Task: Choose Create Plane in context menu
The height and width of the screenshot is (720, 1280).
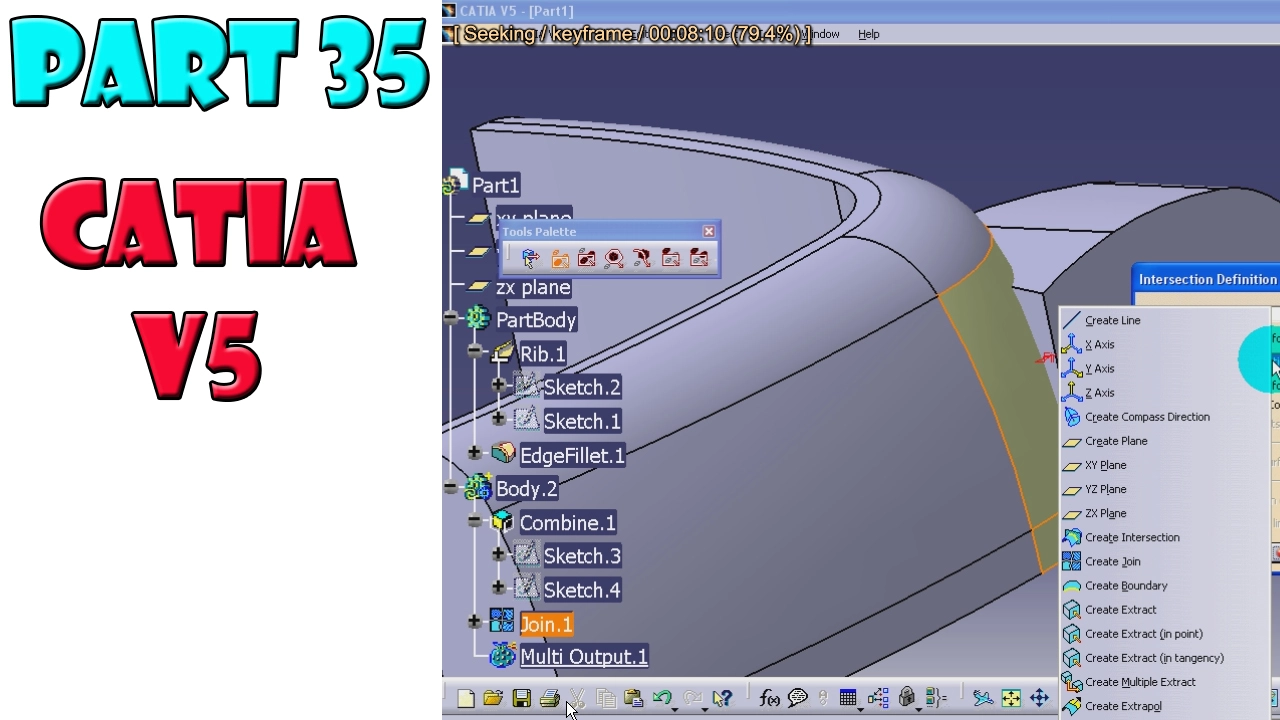Action: (1116, 441)
